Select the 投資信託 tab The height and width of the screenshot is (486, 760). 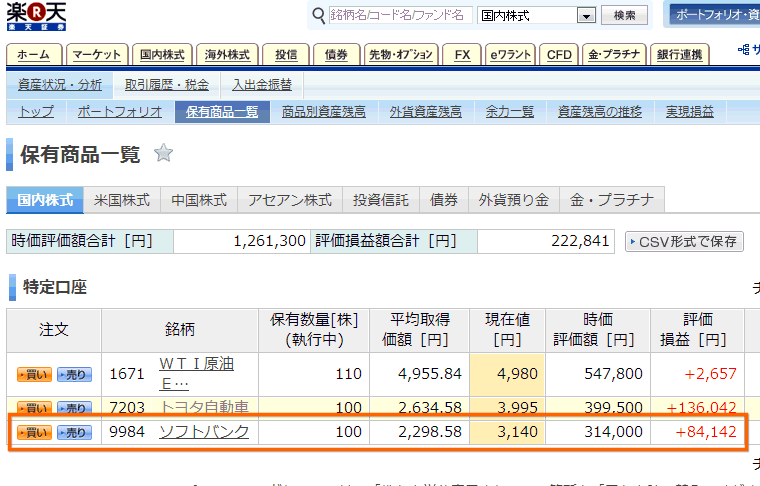point(380,200)
